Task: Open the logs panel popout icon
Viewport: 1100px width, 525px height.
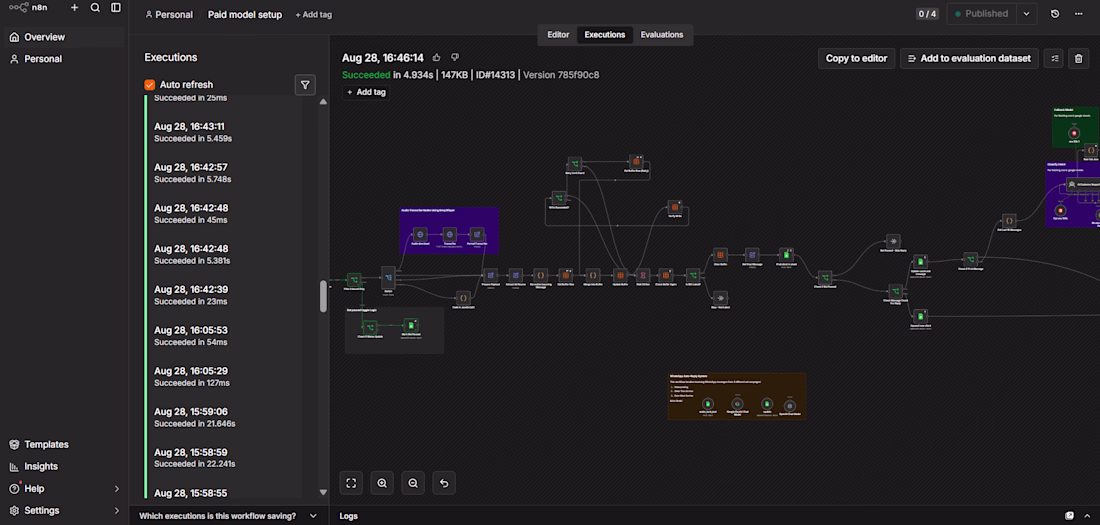Action: pos(1069,516)
